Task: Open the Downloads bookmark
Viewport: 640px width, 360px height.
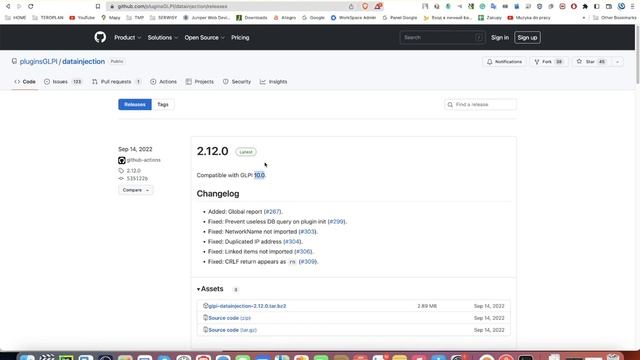Action: tap(251, 18)
